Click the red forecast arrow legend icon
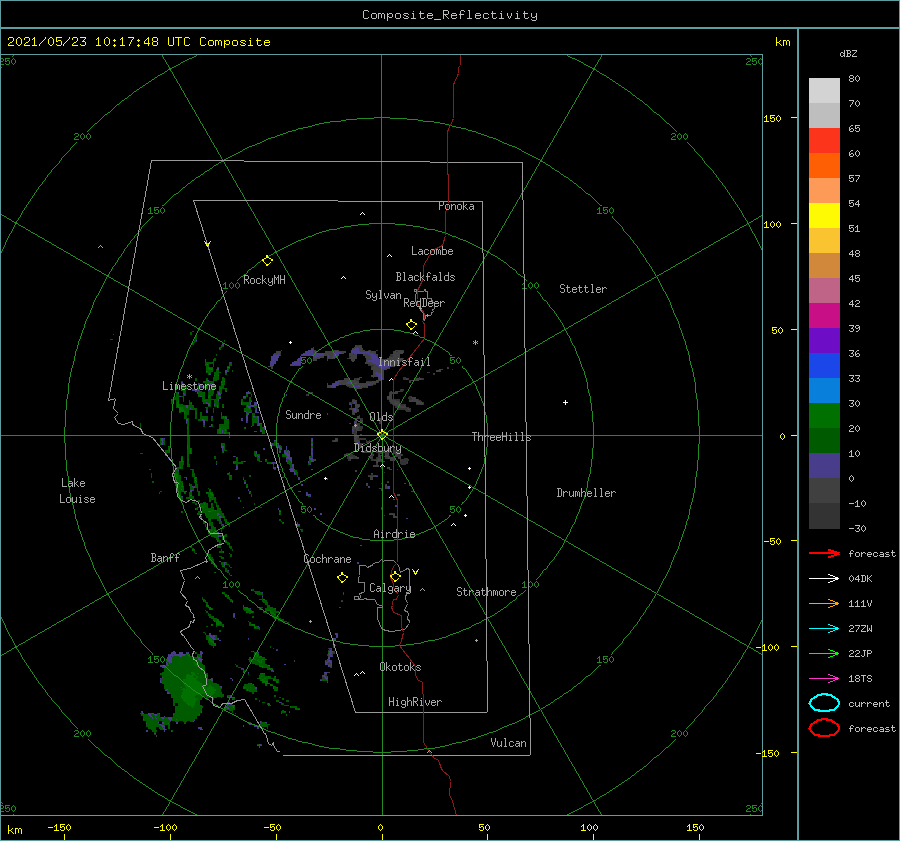Viewport: 900px width, 841px height. pyautogui.click(x=824, y=553)
